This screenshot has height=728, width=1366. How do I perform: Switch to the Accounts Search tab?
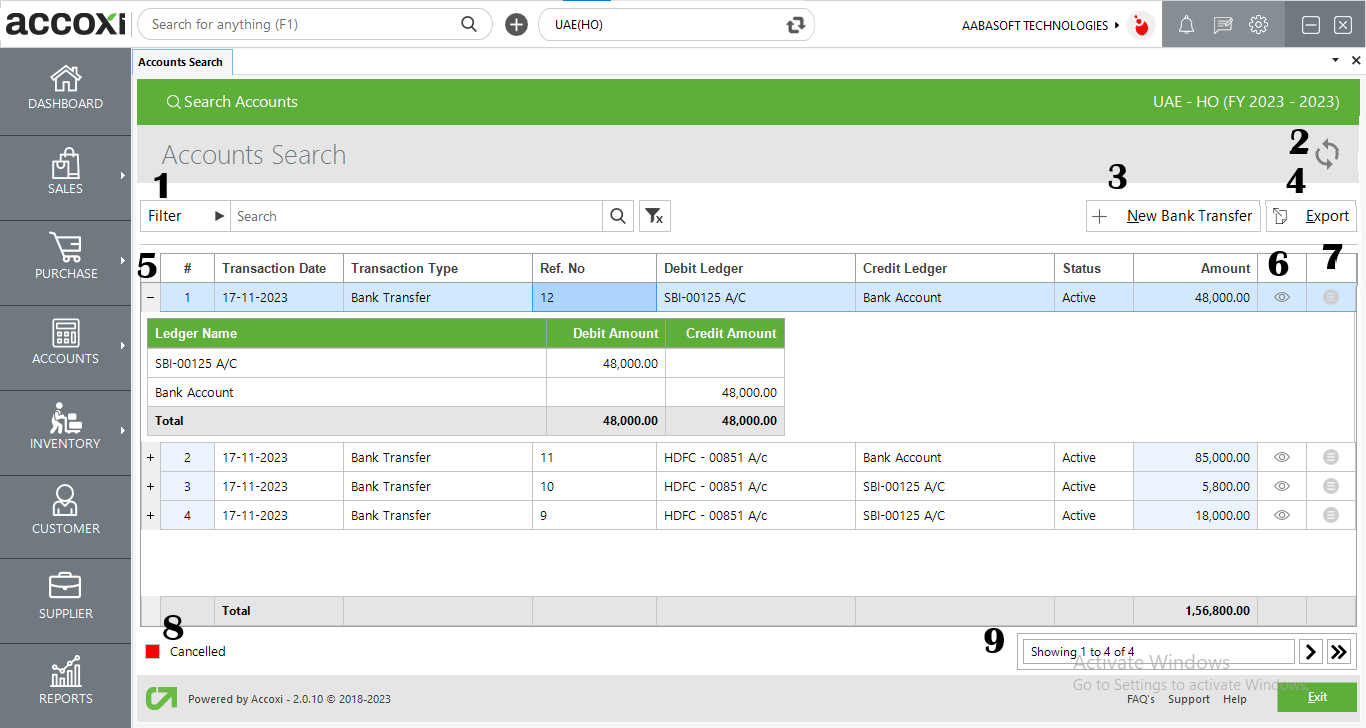[x=182, y=61]
